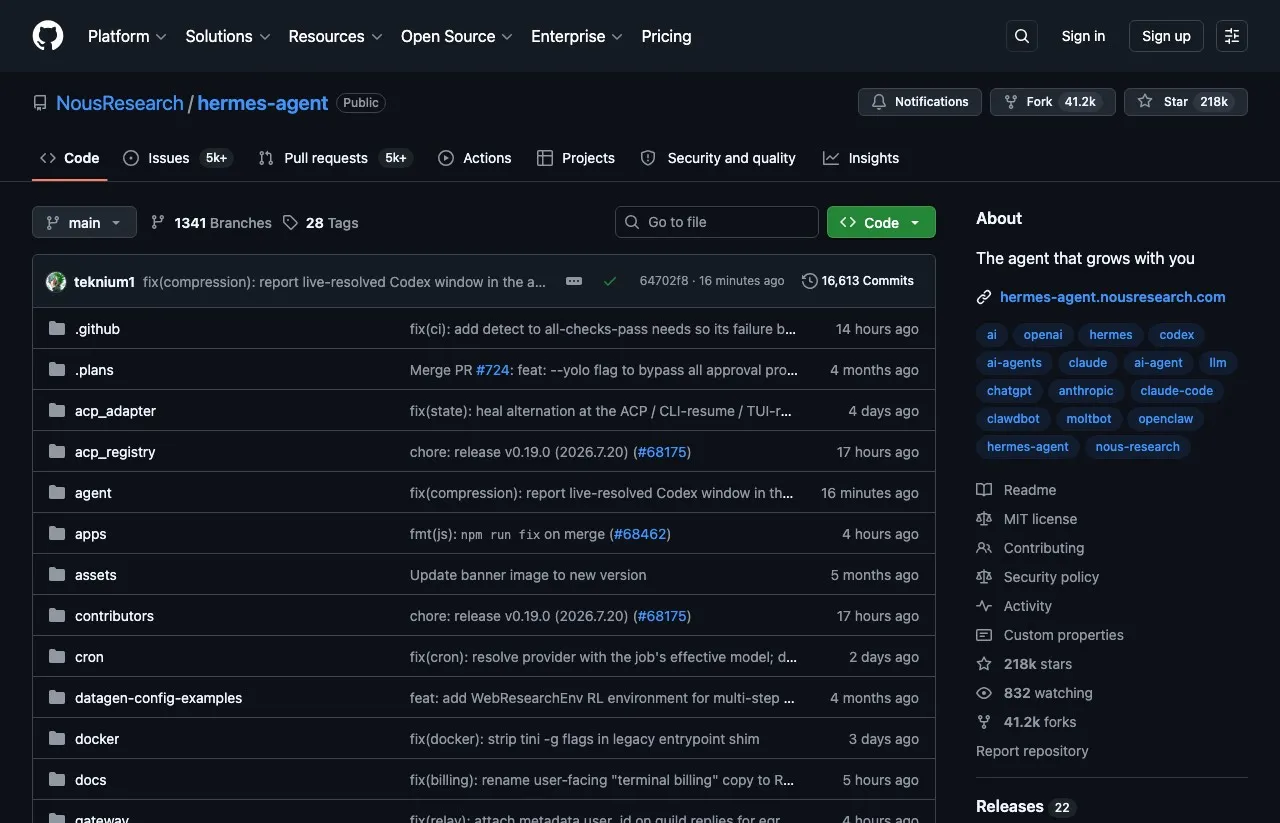Click teknium1's avatar in commit bar
This screenshot has height=823, width=1280.
56,282
